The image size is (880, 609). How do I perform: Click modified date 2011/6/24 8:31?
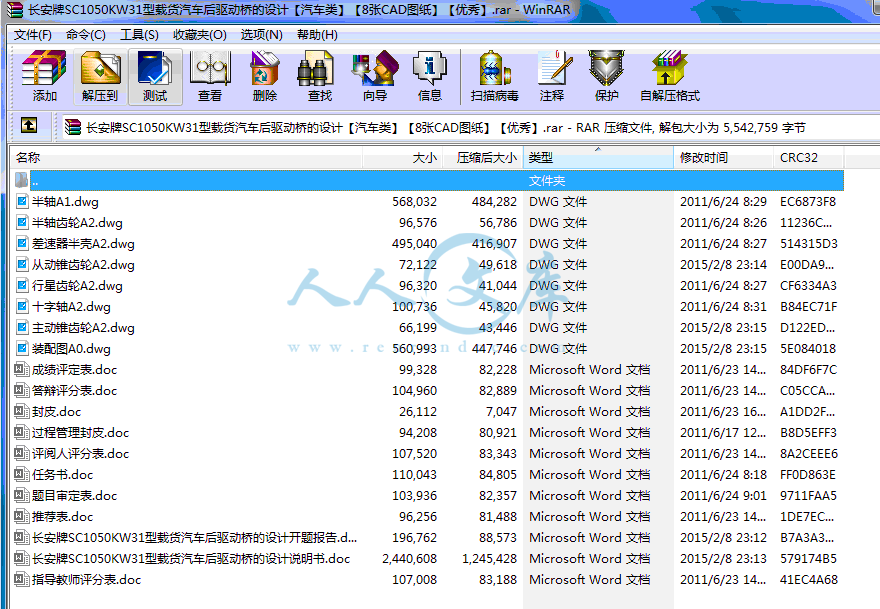723,306
